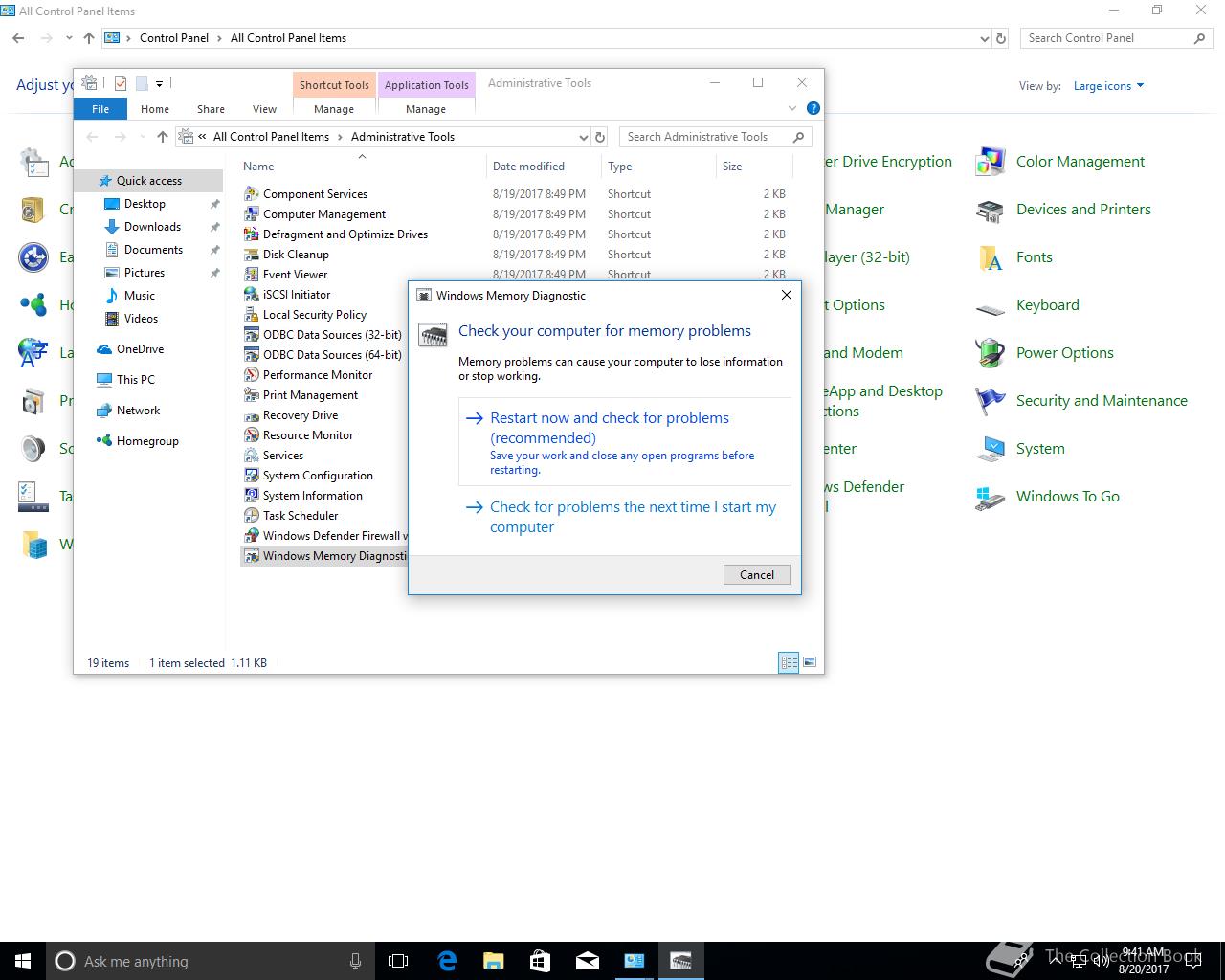1225x980 pixels.
Task: Click the Windows Start button
Action: (23, 961)
